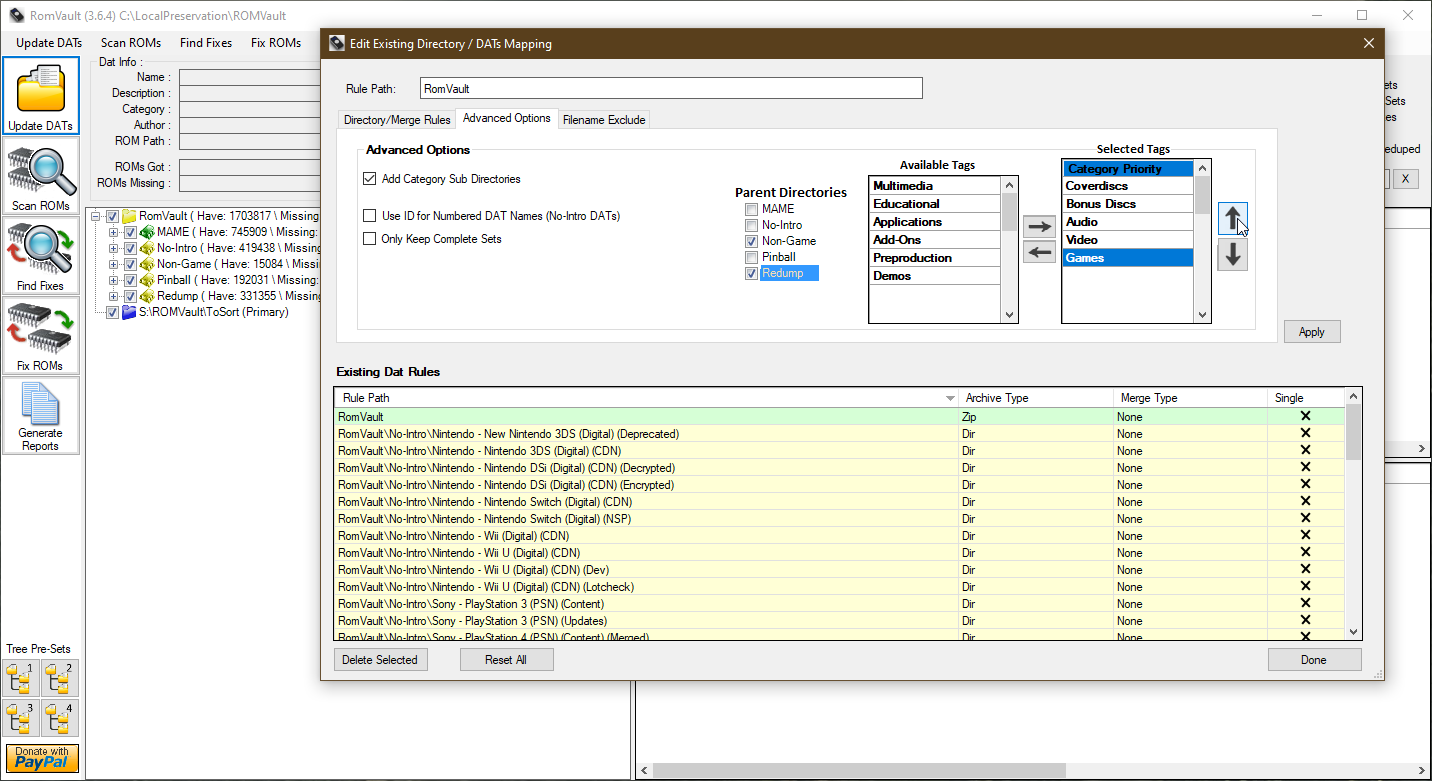The image size is (1432, 781).
Task: Click Selected Tags list down arrow
Action: click(1203, 315)
